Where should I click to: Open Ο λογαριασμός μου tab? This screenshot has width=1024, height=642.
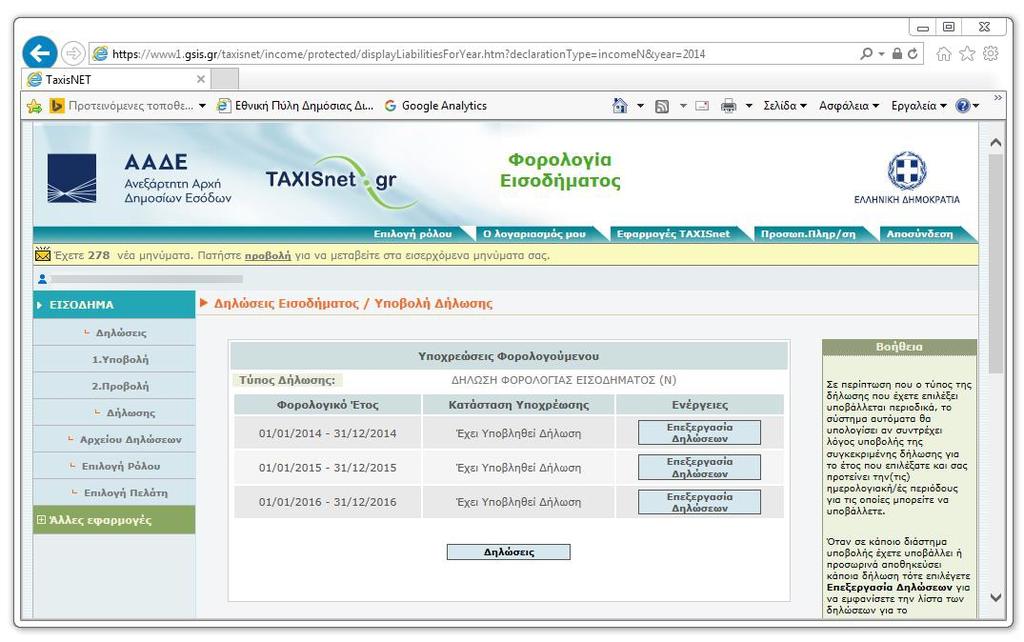click(x=534, y=234)
